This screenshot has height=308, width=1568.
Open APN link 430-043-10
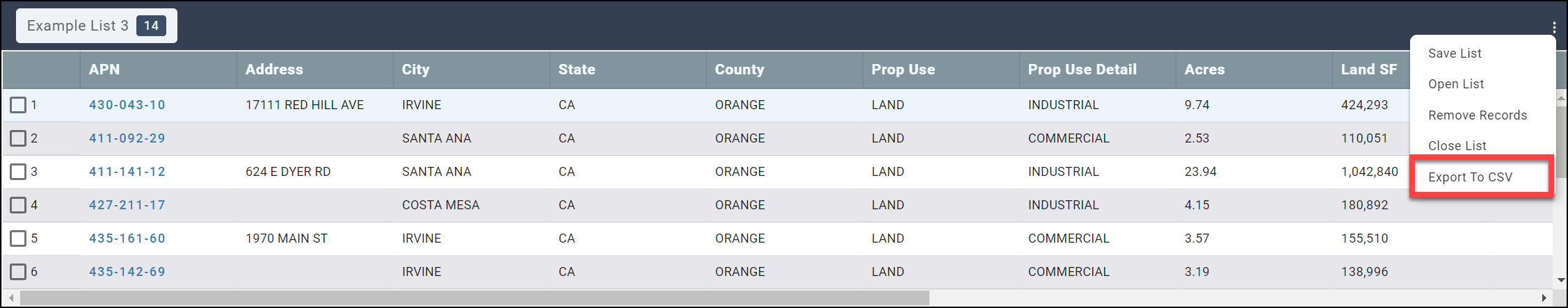click(127, 105)
